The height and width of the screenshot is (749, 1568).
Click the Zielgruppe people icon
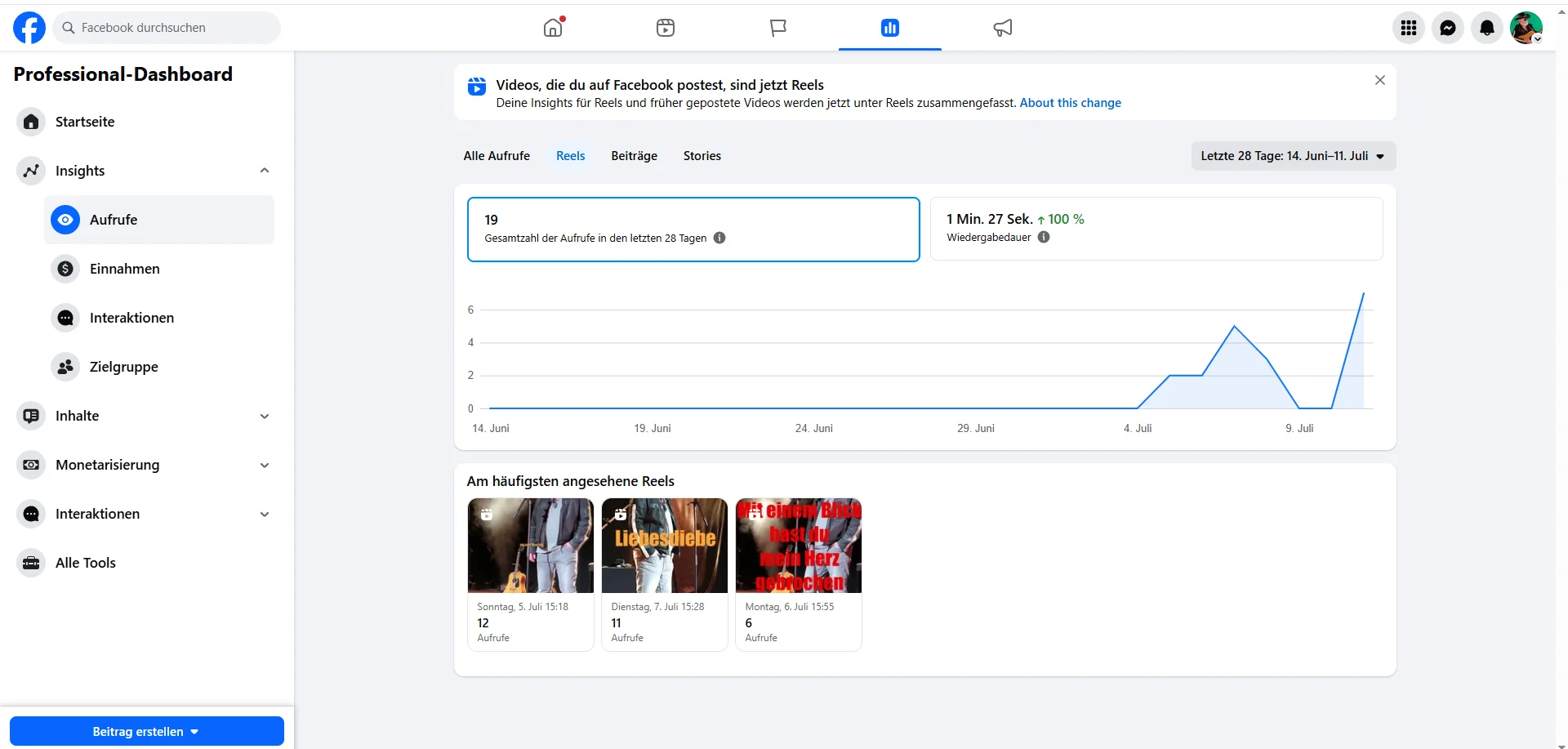(x=65, y=367)
